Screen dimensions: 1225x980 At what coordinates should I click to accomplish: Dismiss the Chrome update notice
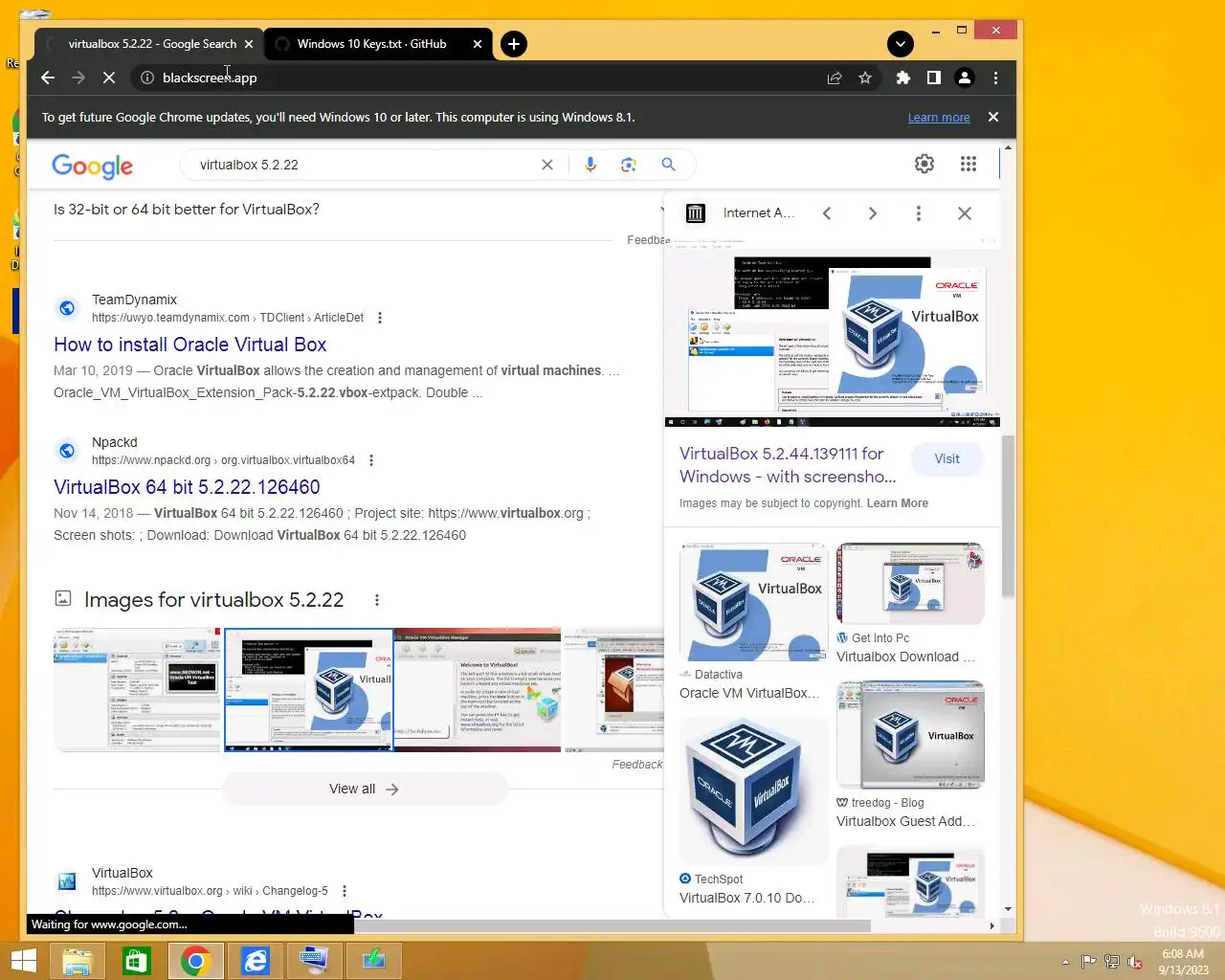[x=993, y=117]
